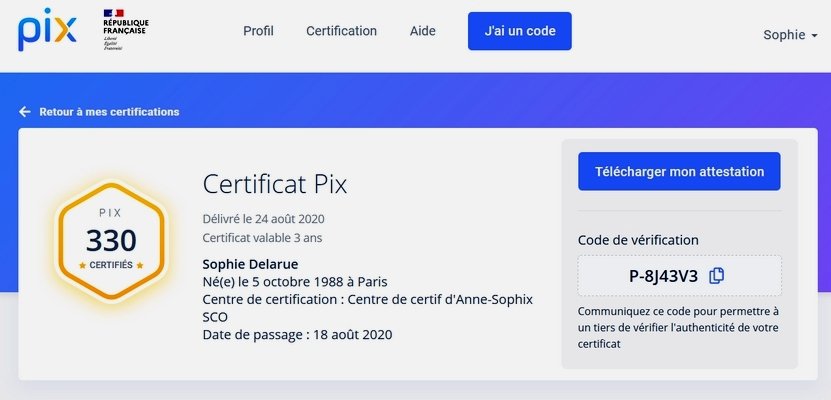
Task: Open the Aide menu item
Action: [x=422, y=31]
